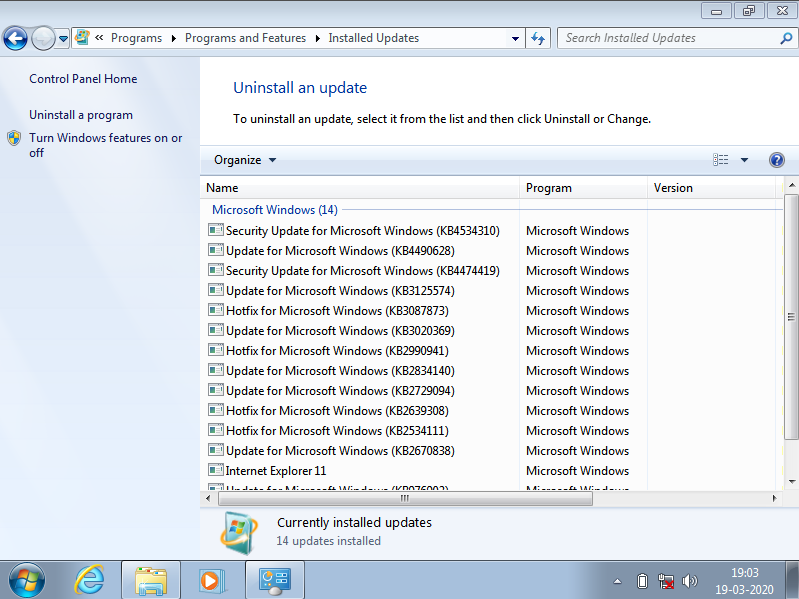Click the change view icon
This screenshot has width=799, height=599.
pos(721,160)
